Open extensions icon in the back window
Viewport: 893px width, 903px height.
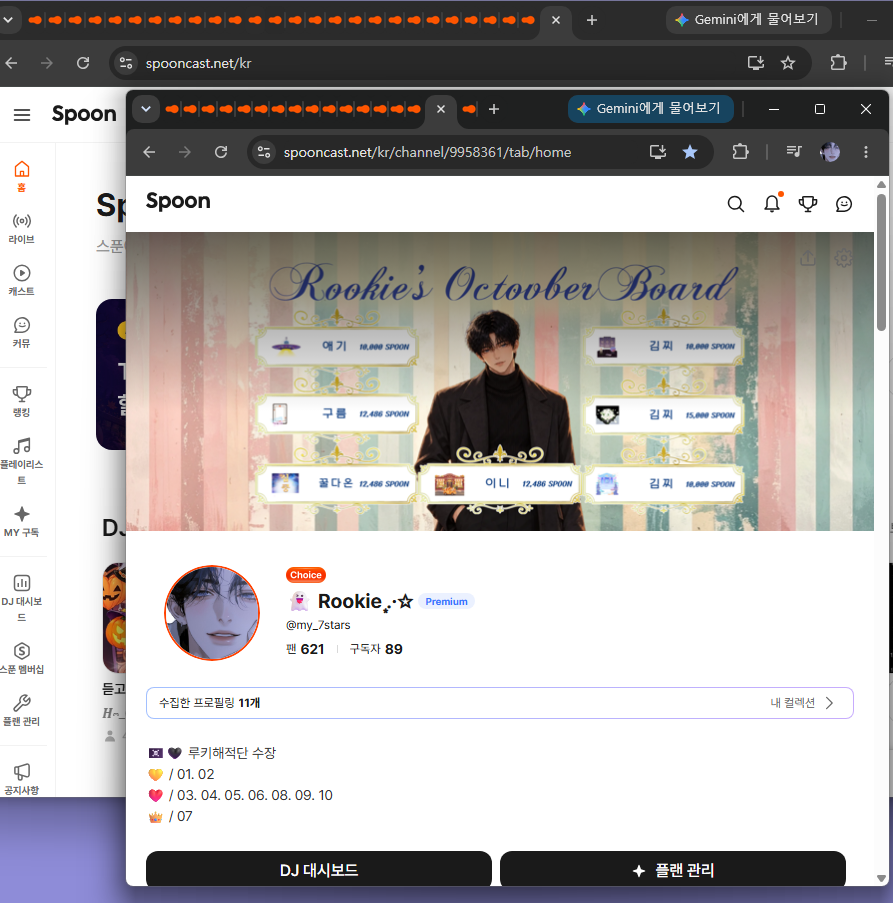pyautogui.click(x=838, y=63)
